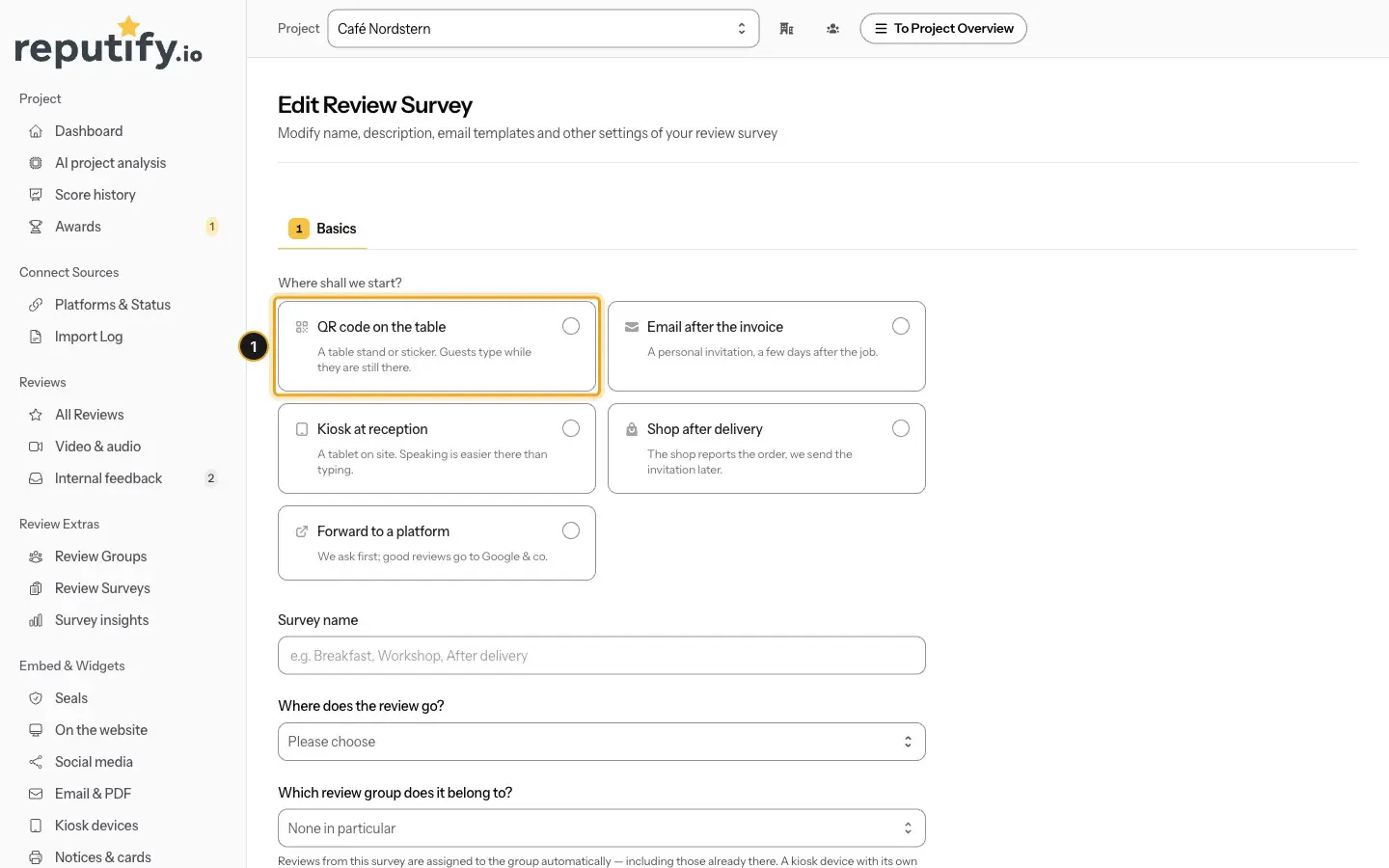Click the team members icon in header
The image size is (1389, 868).
coord(832,29)
